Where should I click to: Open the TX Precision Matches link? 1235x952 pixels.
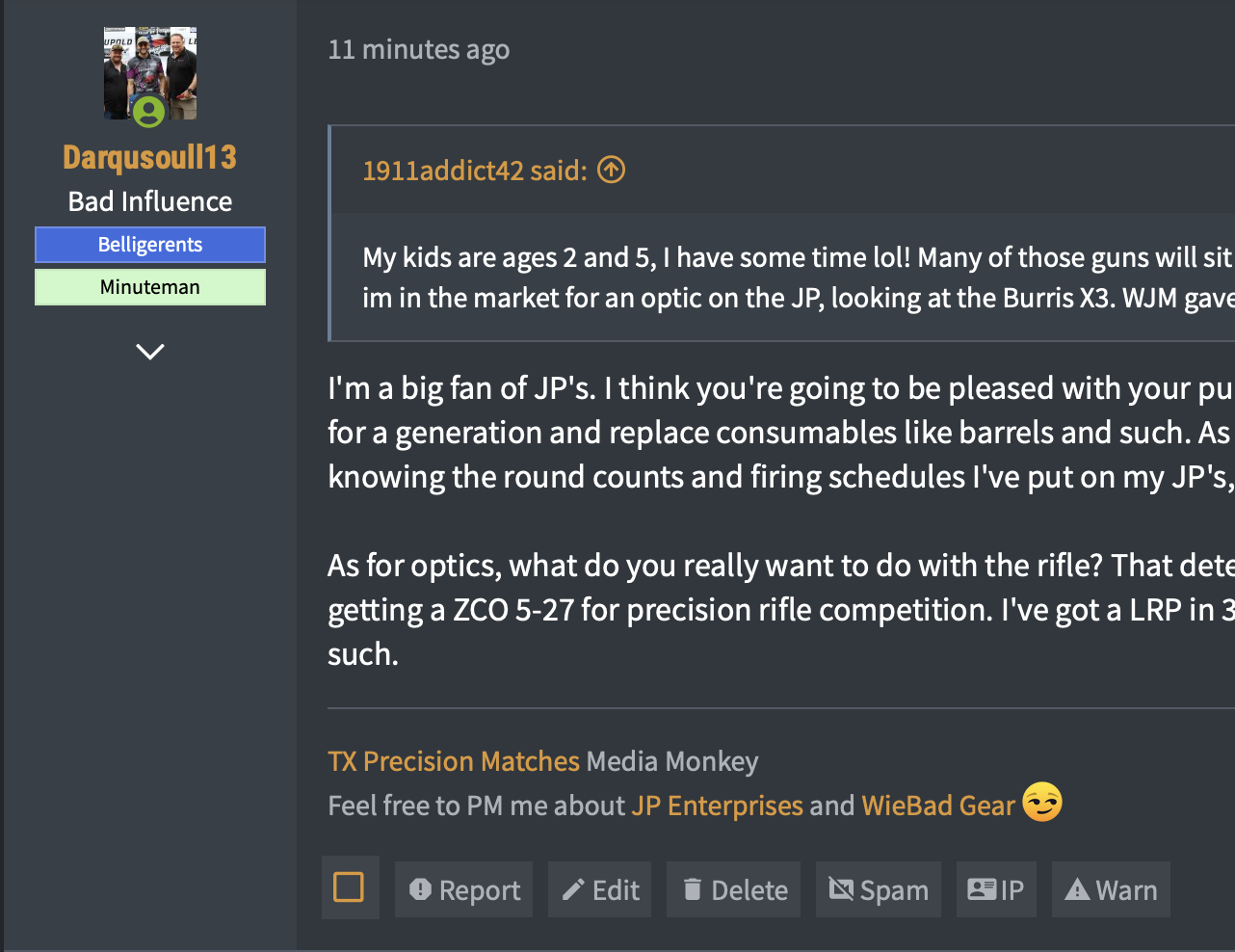click(454, 761)
